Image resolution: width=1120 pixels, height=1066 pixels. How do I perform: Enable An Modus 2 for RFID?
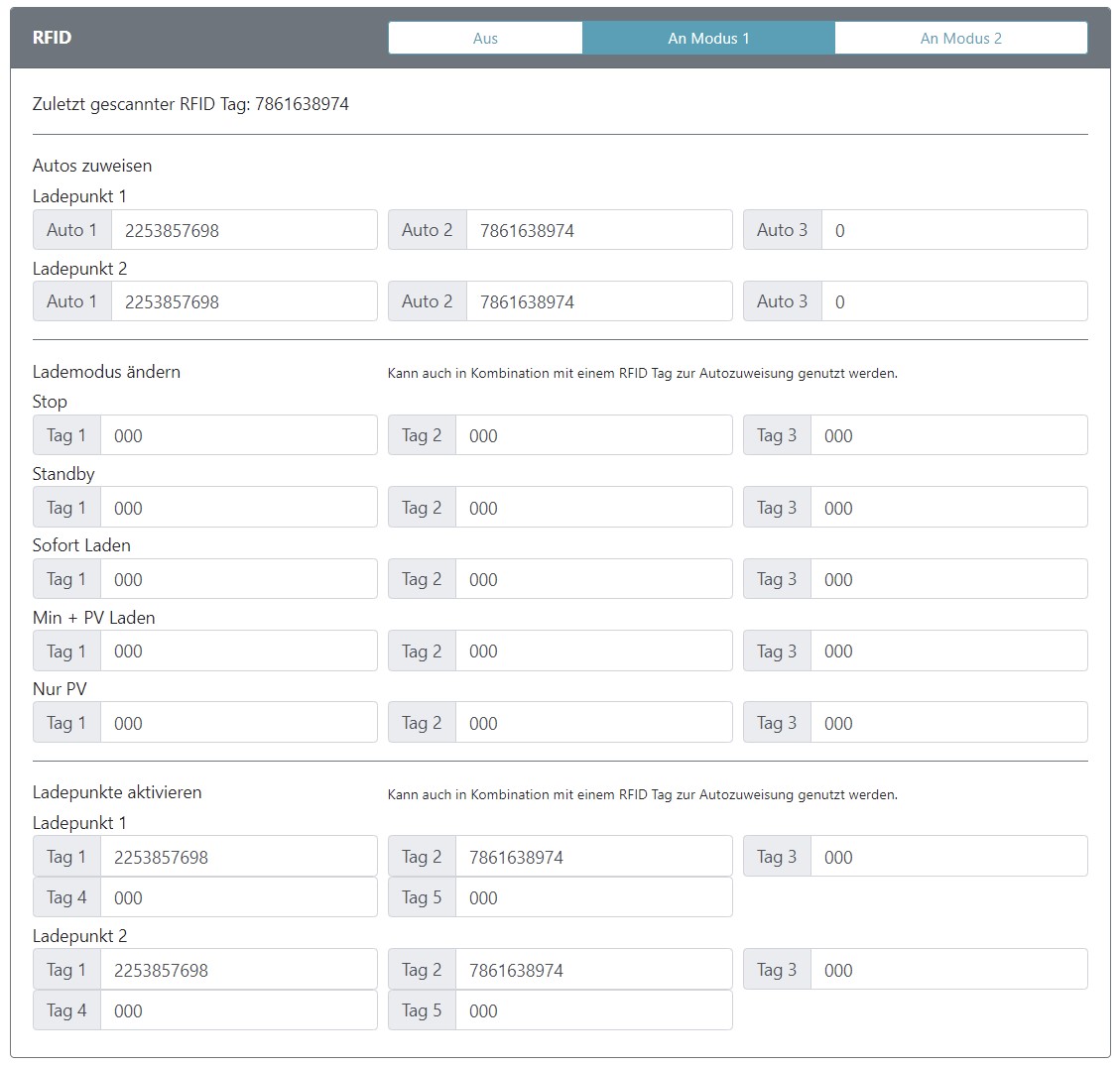click(x=960, y=39)
